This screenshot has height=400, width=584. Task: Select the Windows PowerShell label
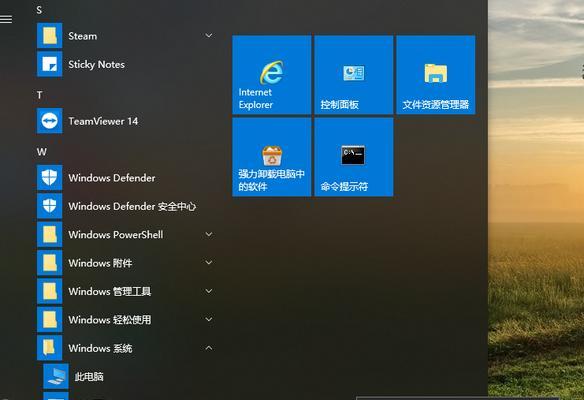(116, 235)
